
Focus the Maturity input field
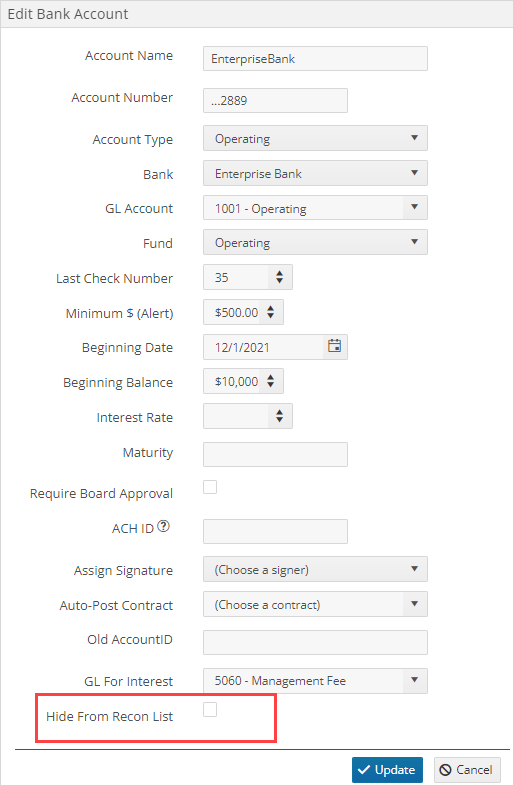(275, 455)
